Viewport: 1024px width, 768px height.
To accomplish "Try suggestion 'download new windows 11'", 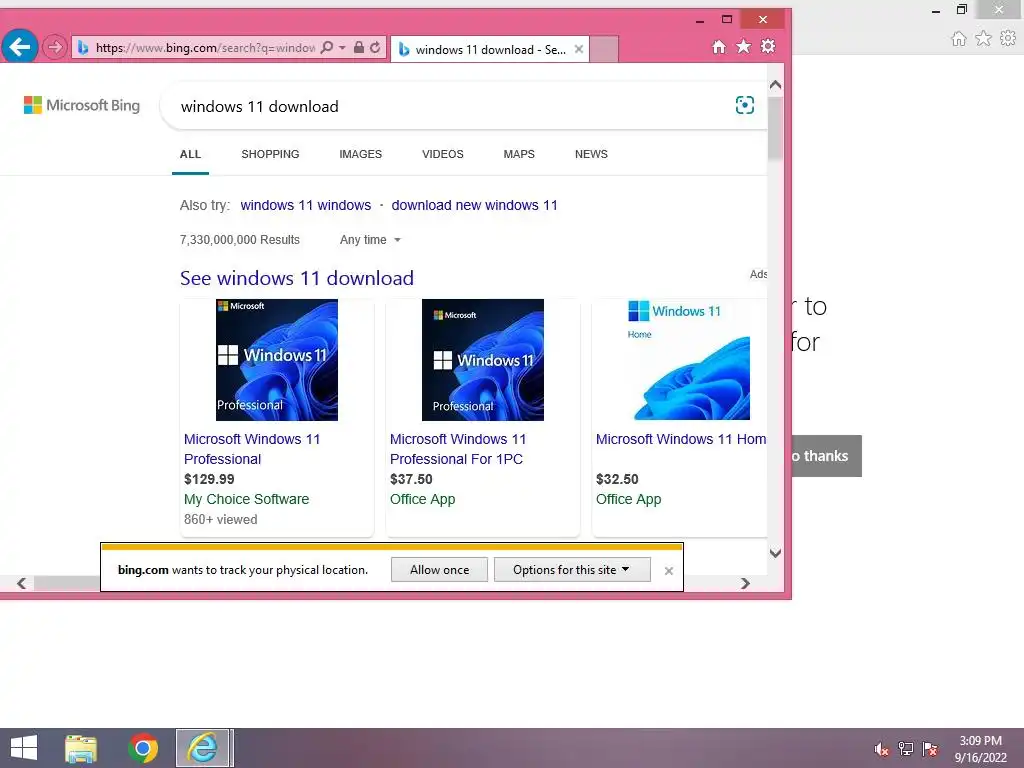I will tap(475, 205).
